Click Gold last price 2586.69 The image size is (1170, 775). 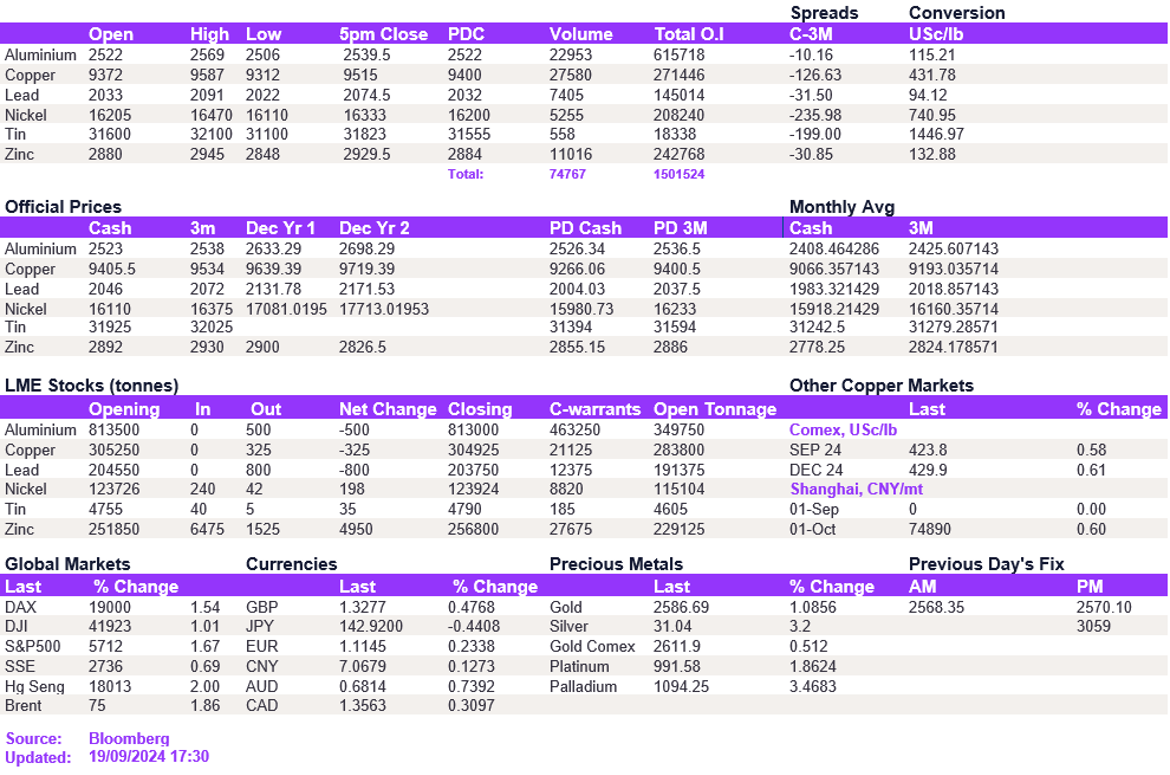coord(681,607)
